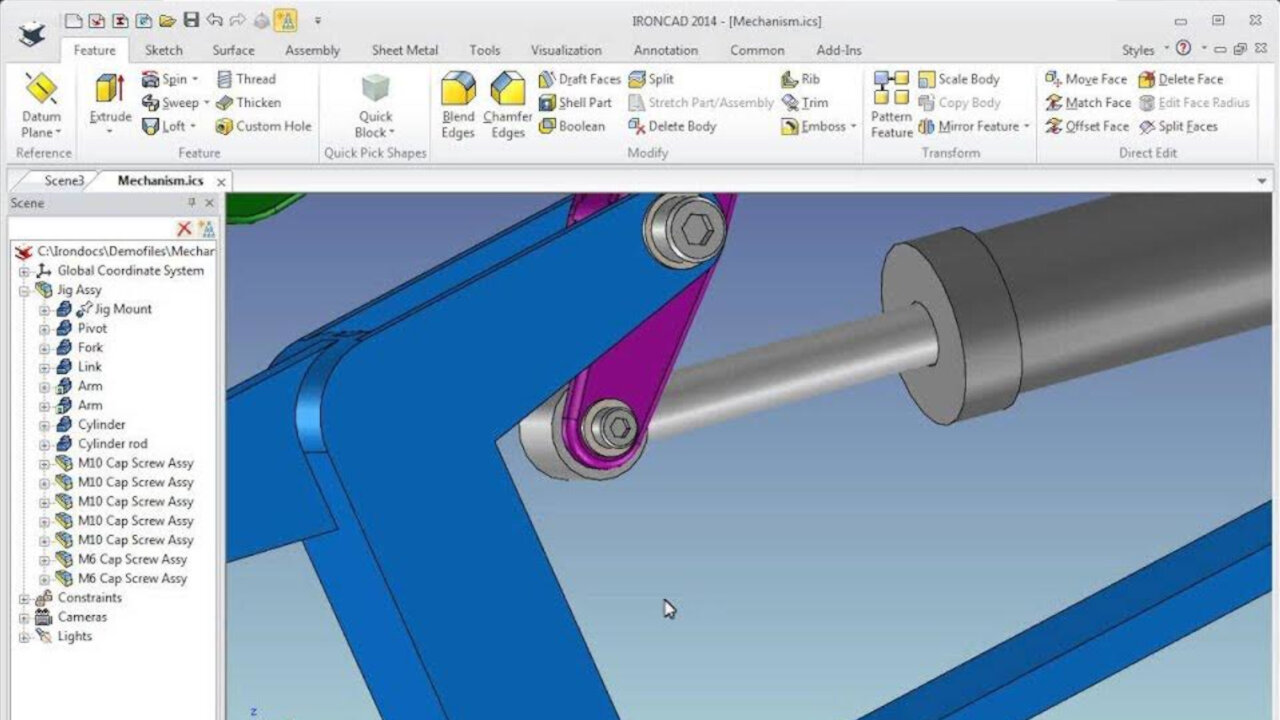Viewport: 1280px width, 720px height.
Task: Use the Delete Body tool
Action: (679, 126)
